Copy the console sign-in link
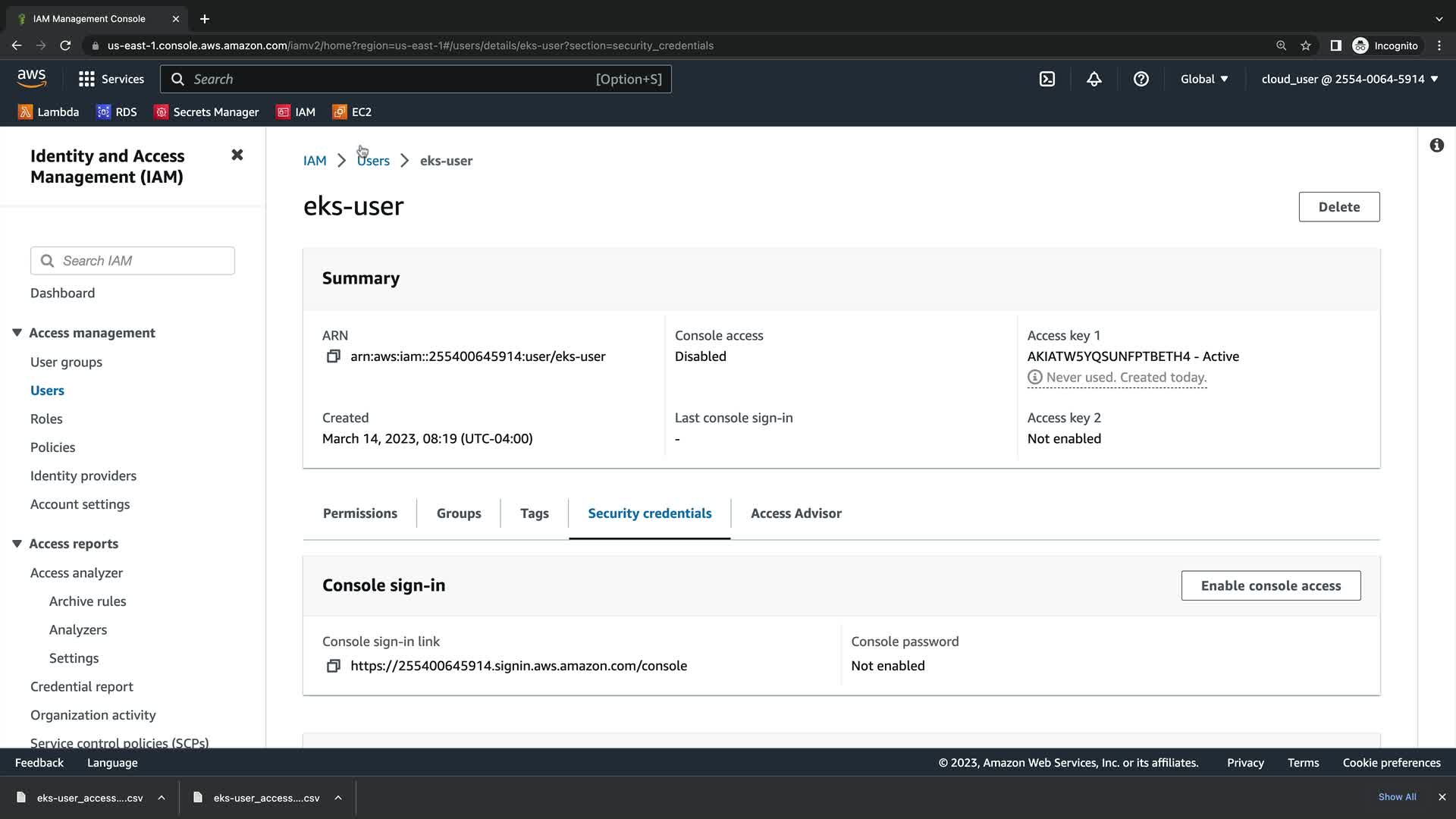1456x819 pixels. pos(333,666)
